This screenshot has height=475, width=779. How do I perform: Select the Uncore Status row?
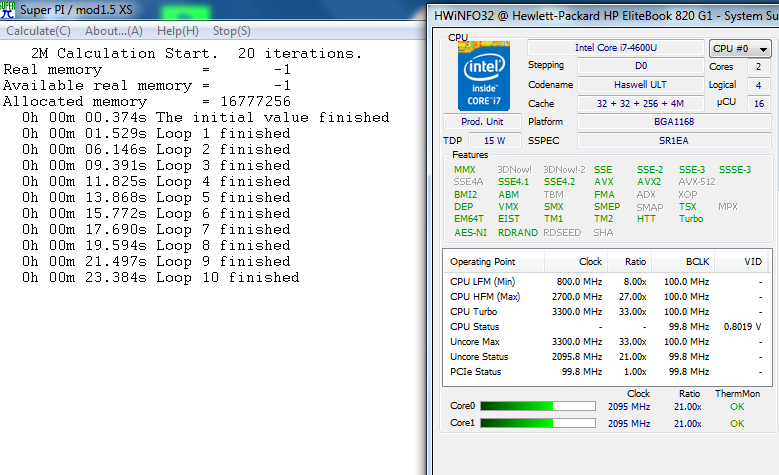[x=606, y=357]
